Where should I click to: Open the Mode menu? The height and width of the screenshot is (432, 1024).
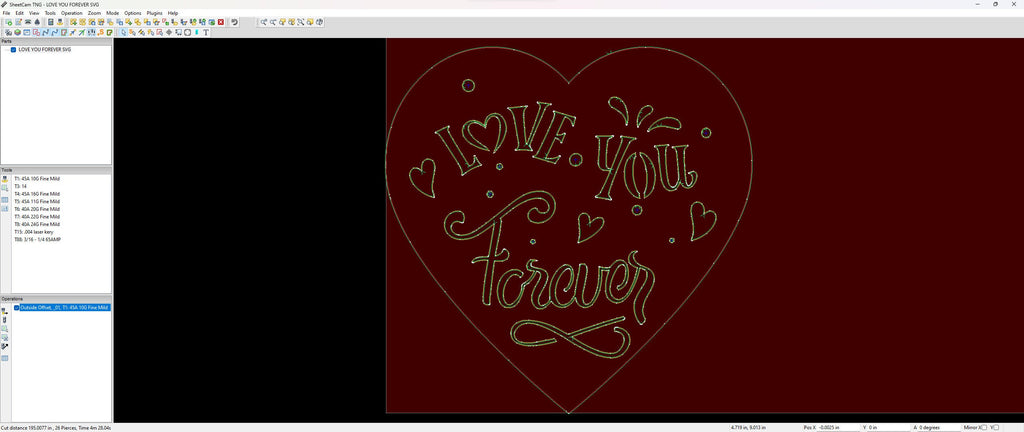click(x=113, y=13)
